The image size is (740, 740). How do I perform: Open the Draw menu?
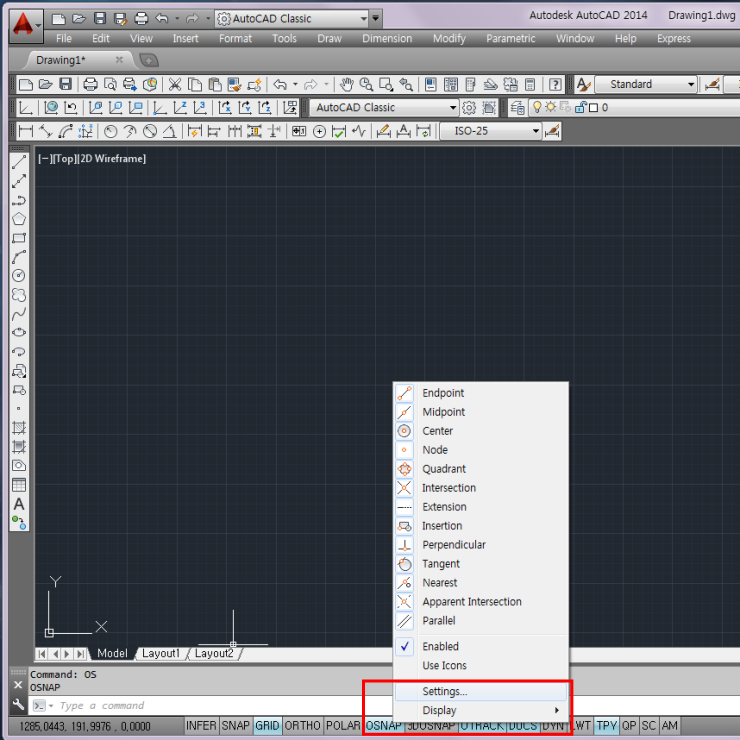click(x=329, y=39)
